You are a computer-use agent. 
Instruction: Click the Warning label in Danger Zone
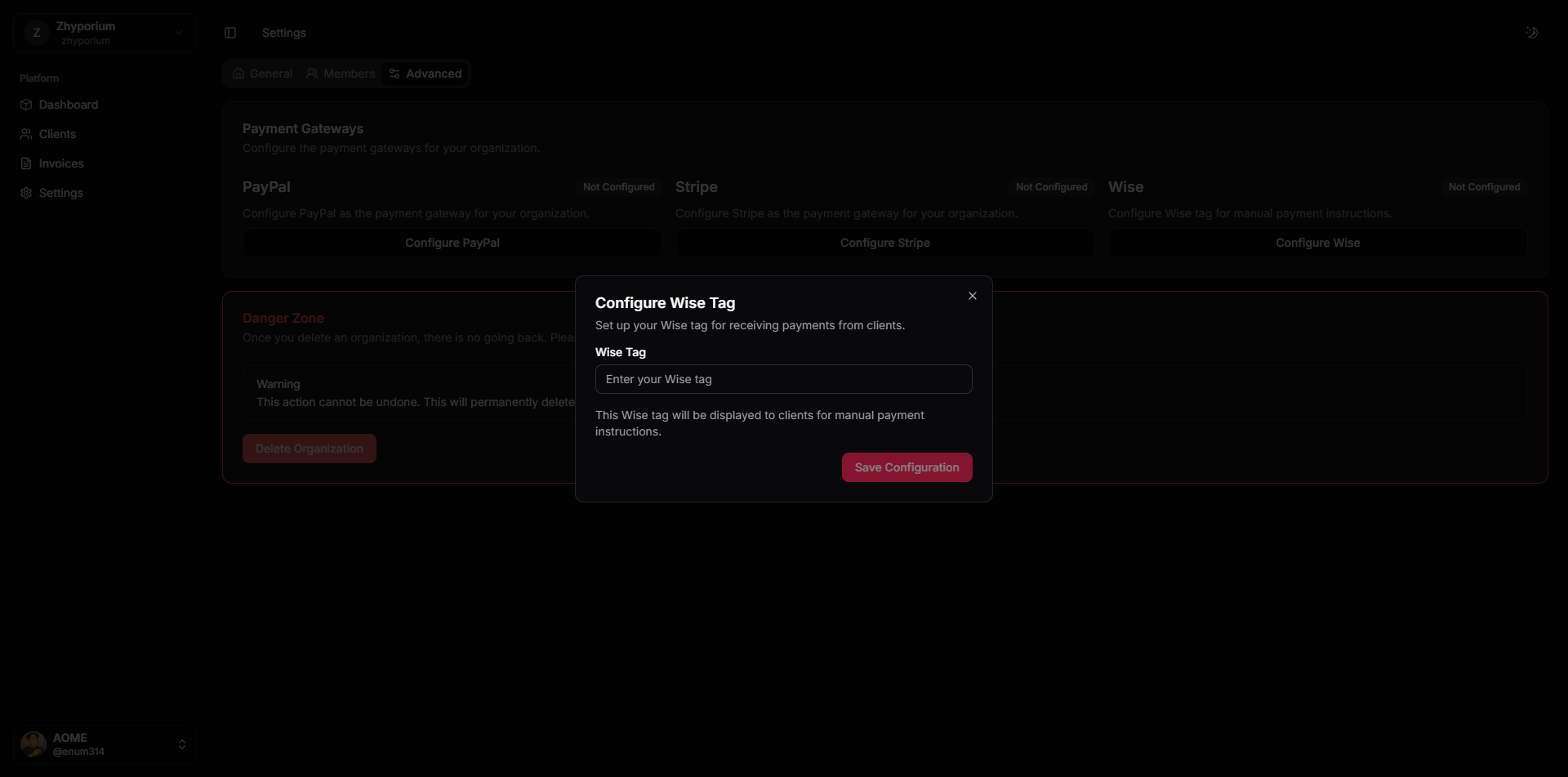point(278,384)
